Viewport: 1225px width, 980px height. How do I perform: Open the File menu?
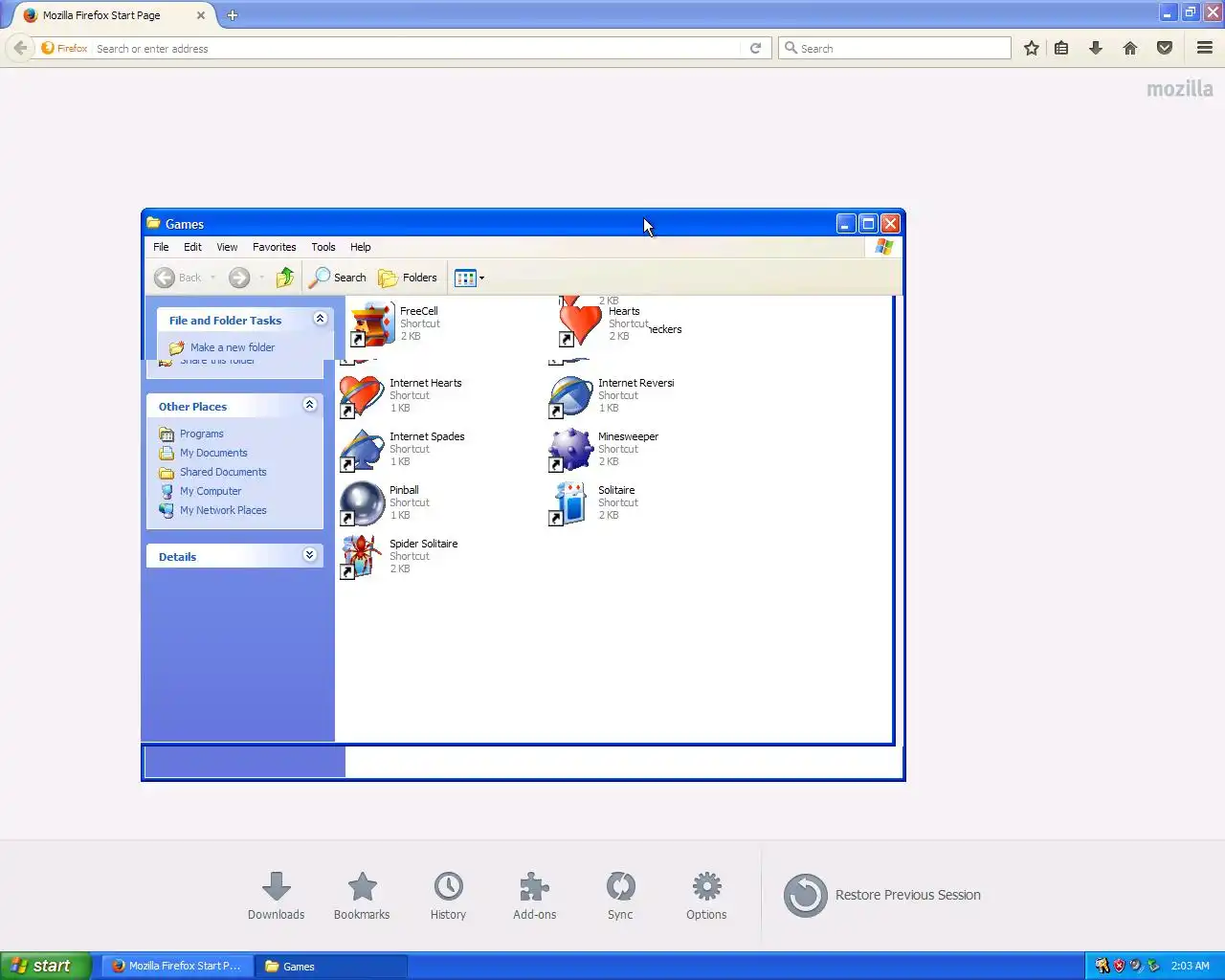161,247
